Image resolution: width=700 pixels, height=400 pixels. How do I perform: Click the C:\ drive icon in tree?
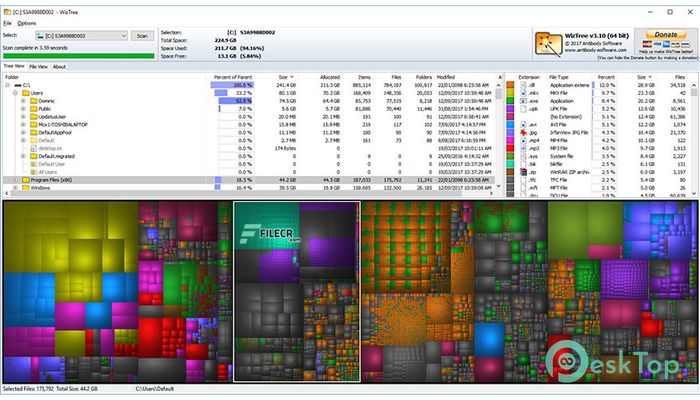click(18, 85)
